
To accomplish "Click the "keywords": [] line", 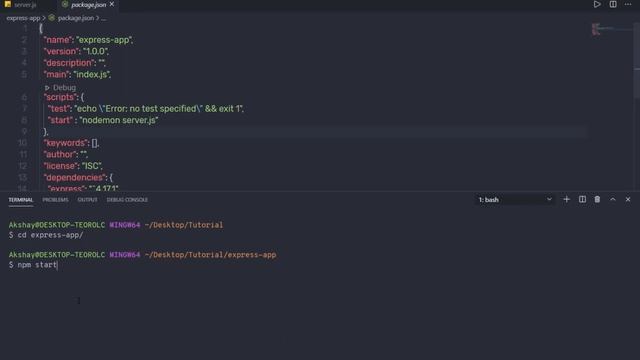I will (x=71, y=143).
